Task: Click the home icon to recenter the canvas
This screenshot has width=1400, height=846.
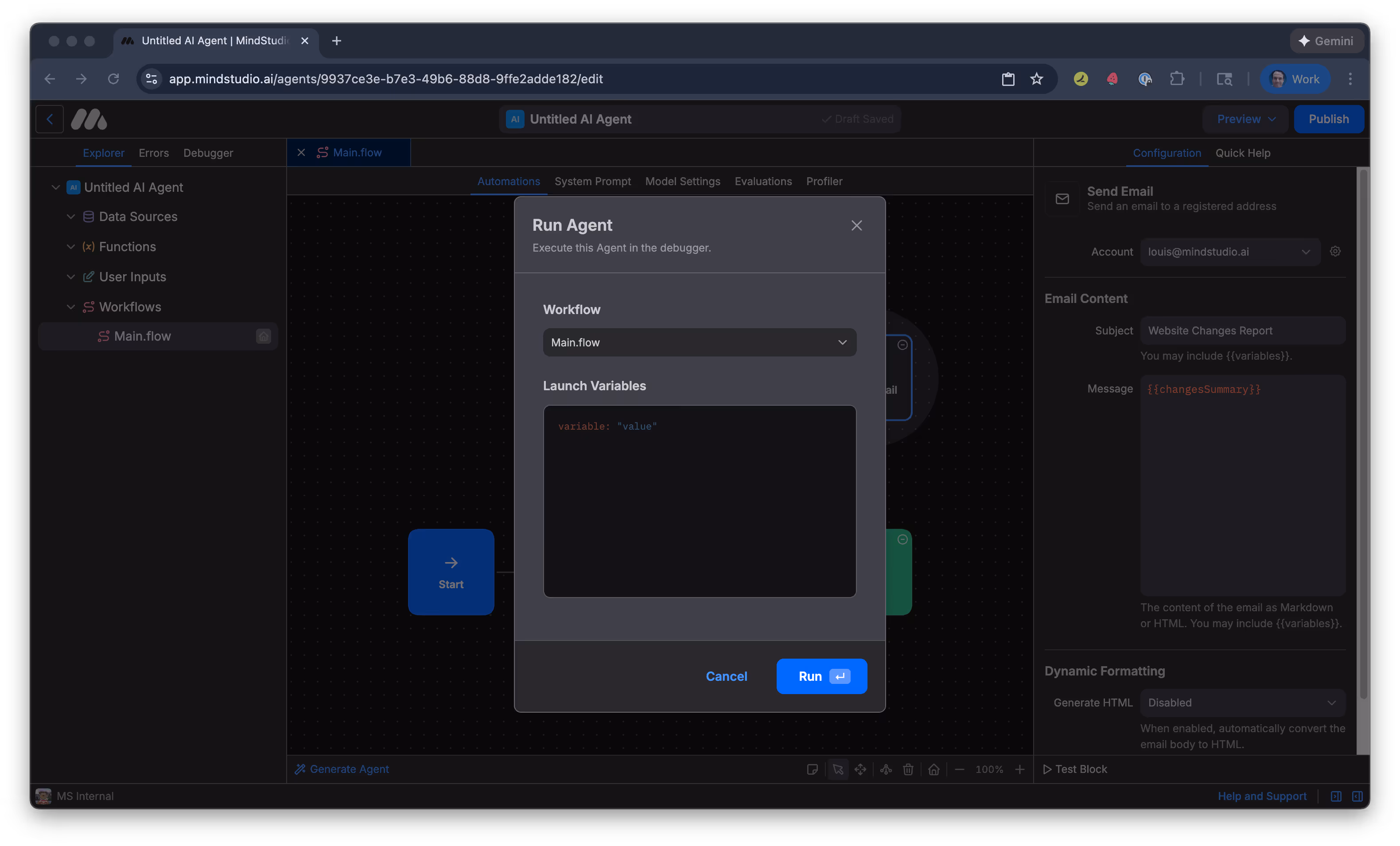Action: pyautogui.click(x=934, y=769)
